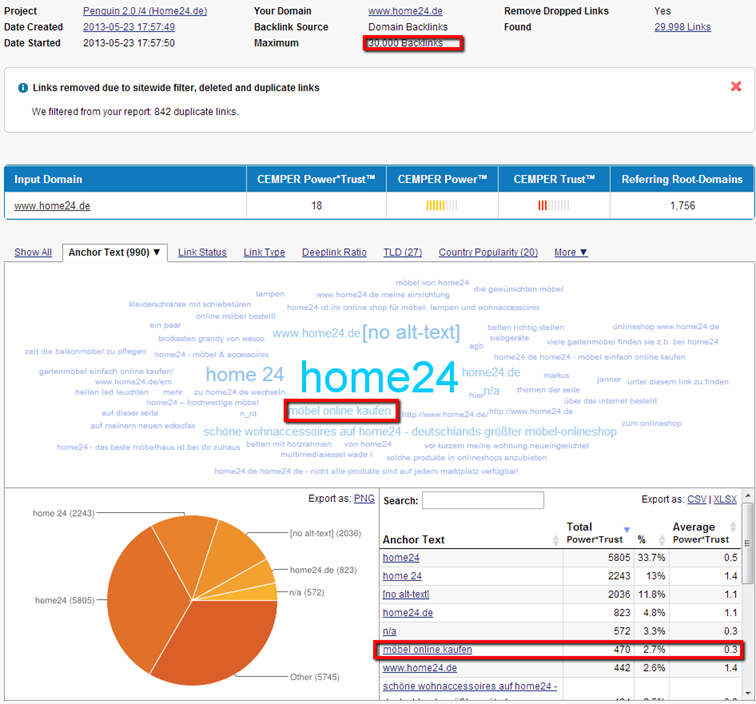The image size is (756, 704).
Task: Sort by the percentage column arrows
Action: (662, 540)
